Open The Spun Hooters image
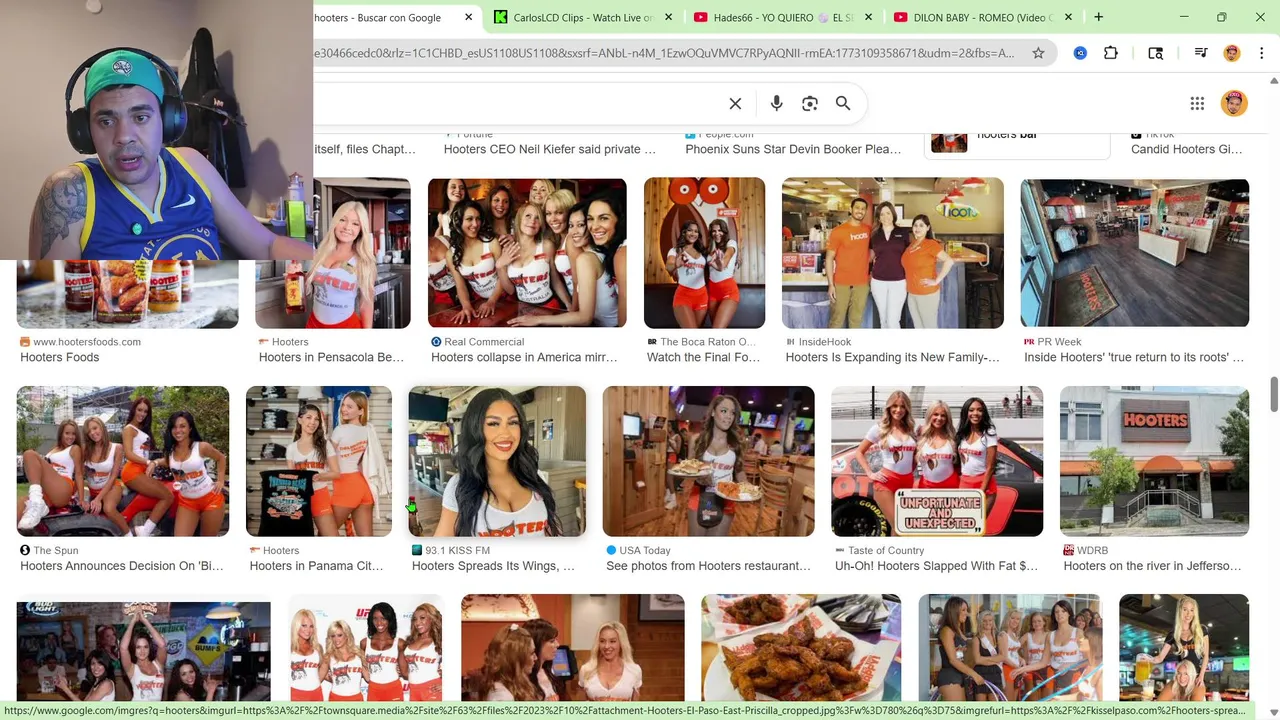The height and width of the screenshot is (720, 1280). point(123,461)
